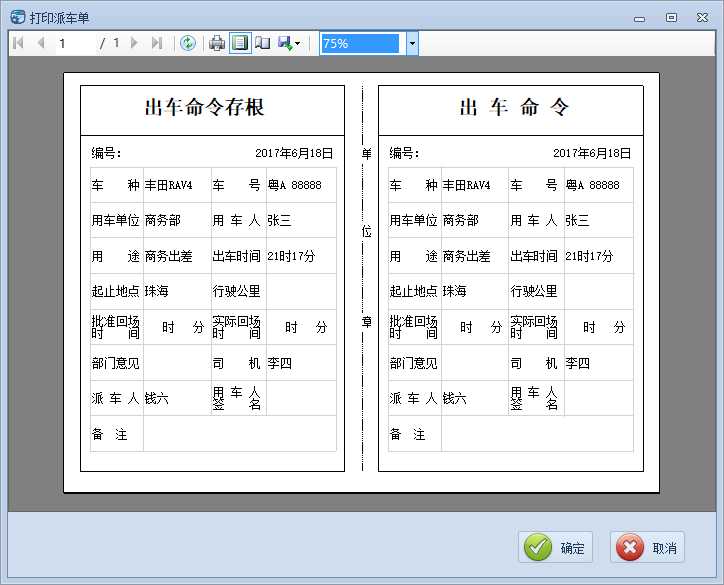The image size is (724, 585).
Task: Open the page setup dialog
Action: [263, 43]
